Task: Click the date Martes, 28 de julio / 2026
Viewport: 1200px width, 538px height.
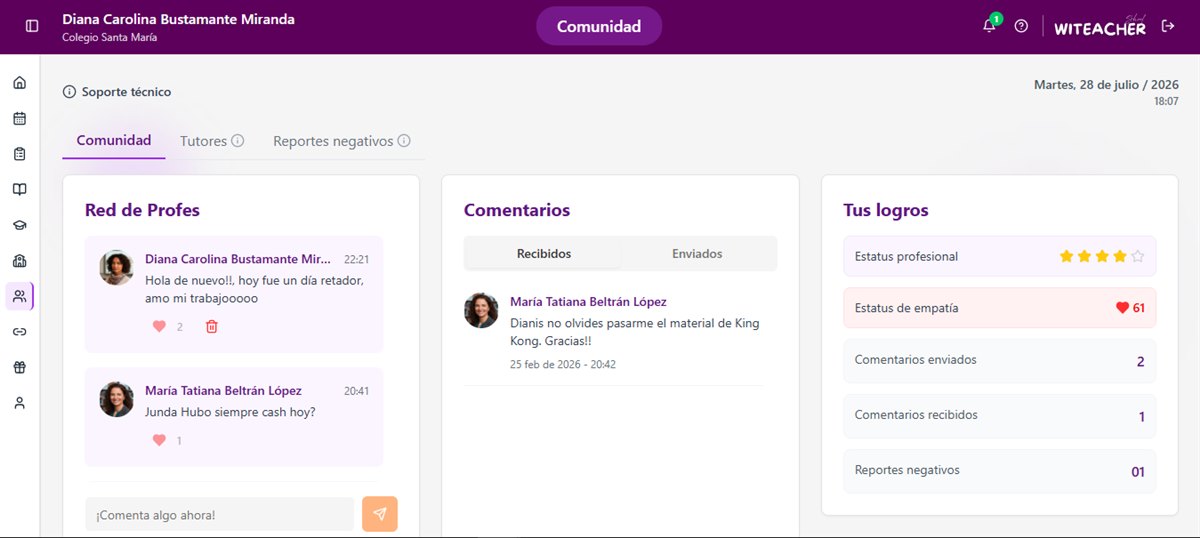Action: click(1106, 85)
